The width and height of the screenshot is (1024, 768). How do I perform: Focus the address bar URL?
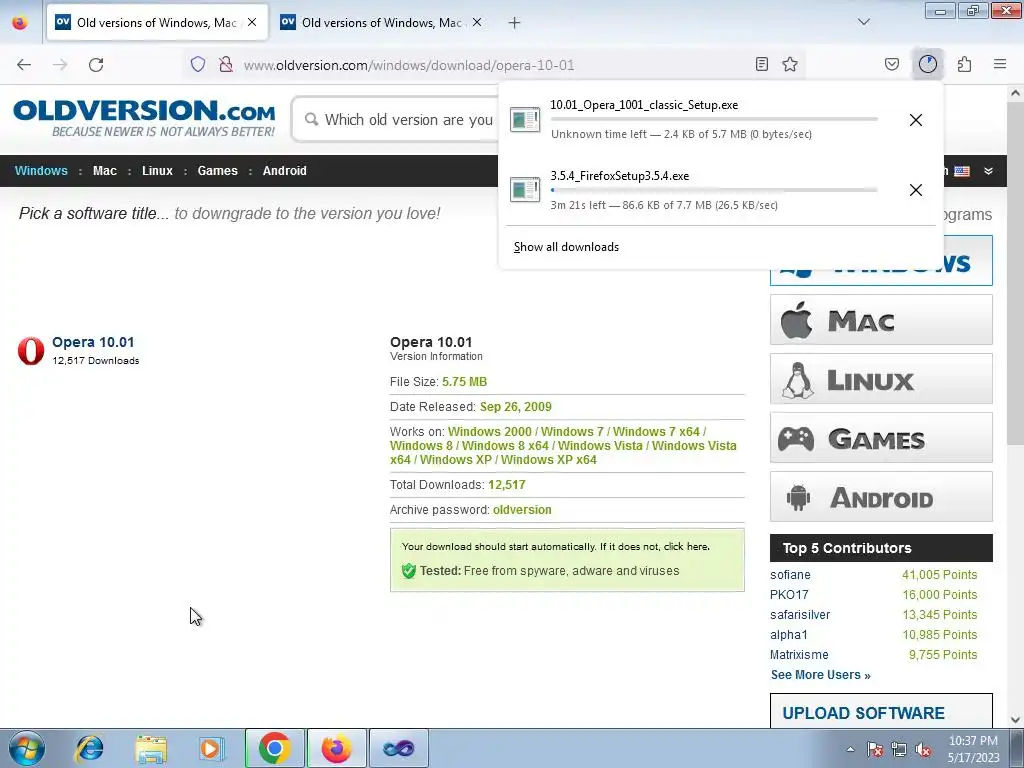click(409, 65)
